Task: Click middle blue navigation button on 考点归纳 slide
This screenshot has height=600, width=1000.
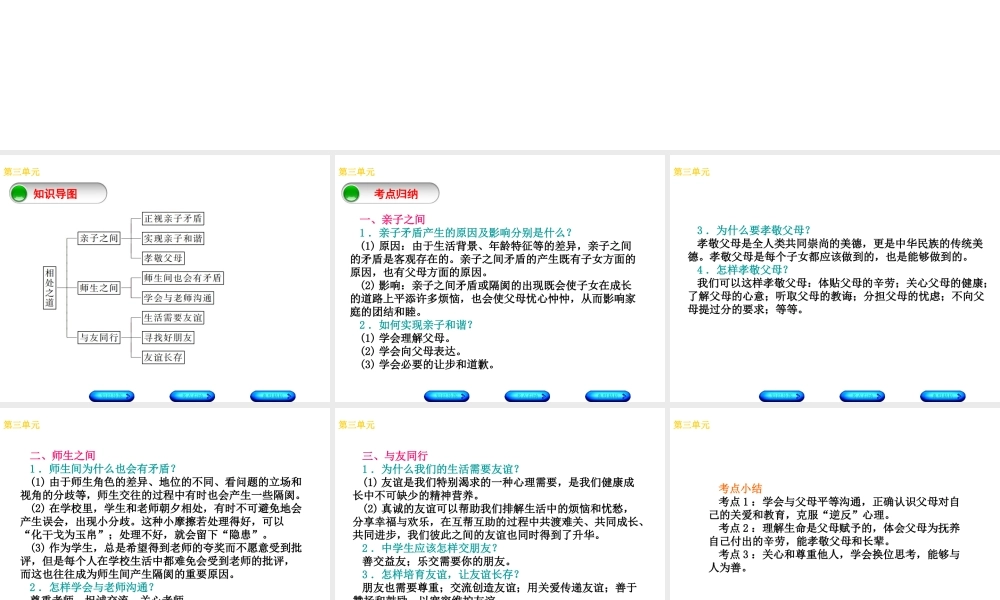Action: [527, 396]
